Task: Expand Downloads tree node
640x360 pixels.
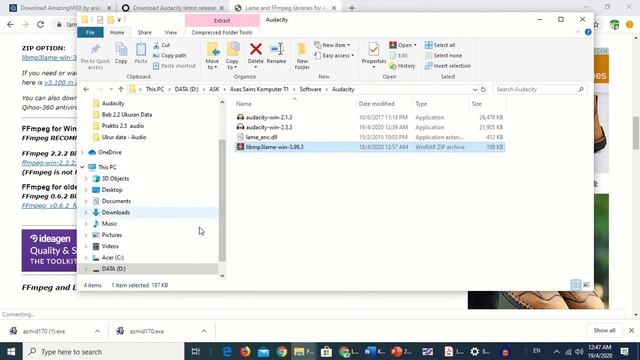Action: tap(86, 213)
